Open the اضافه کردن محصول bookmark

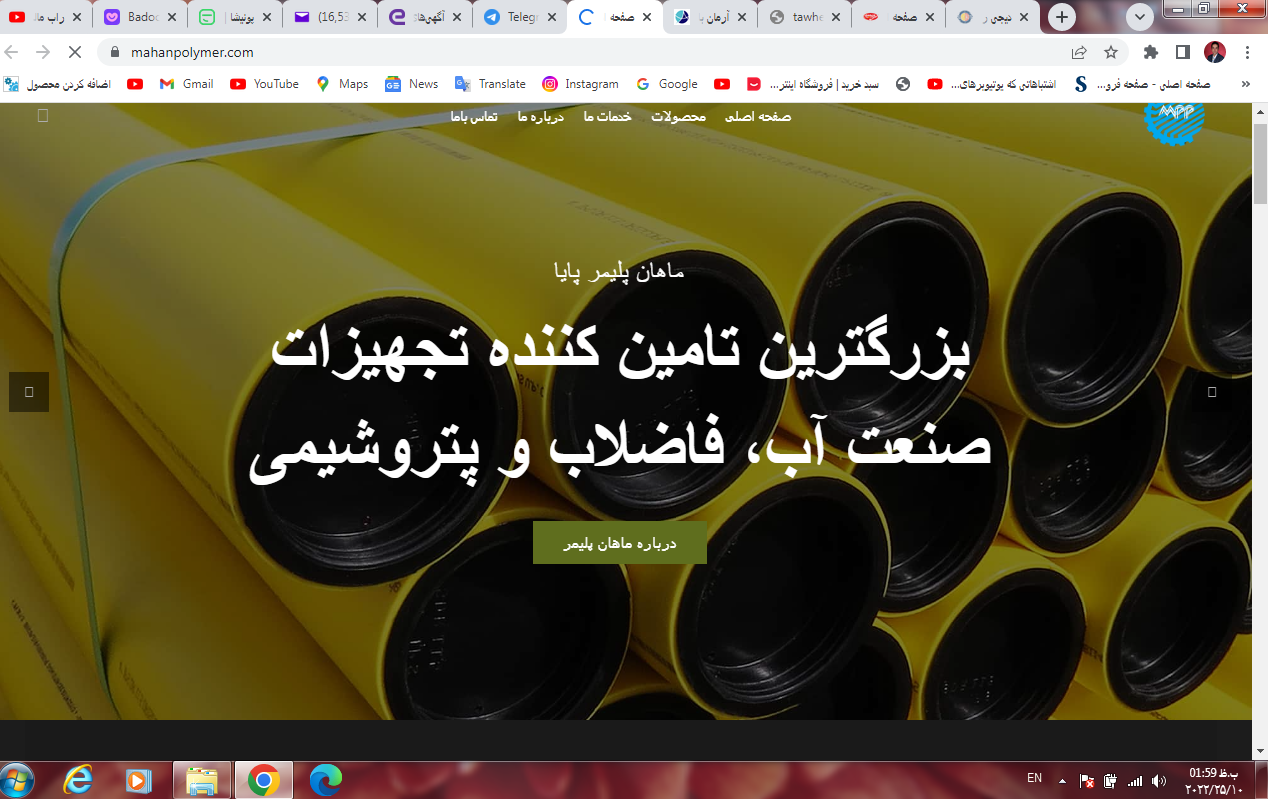tap(57, 84)
